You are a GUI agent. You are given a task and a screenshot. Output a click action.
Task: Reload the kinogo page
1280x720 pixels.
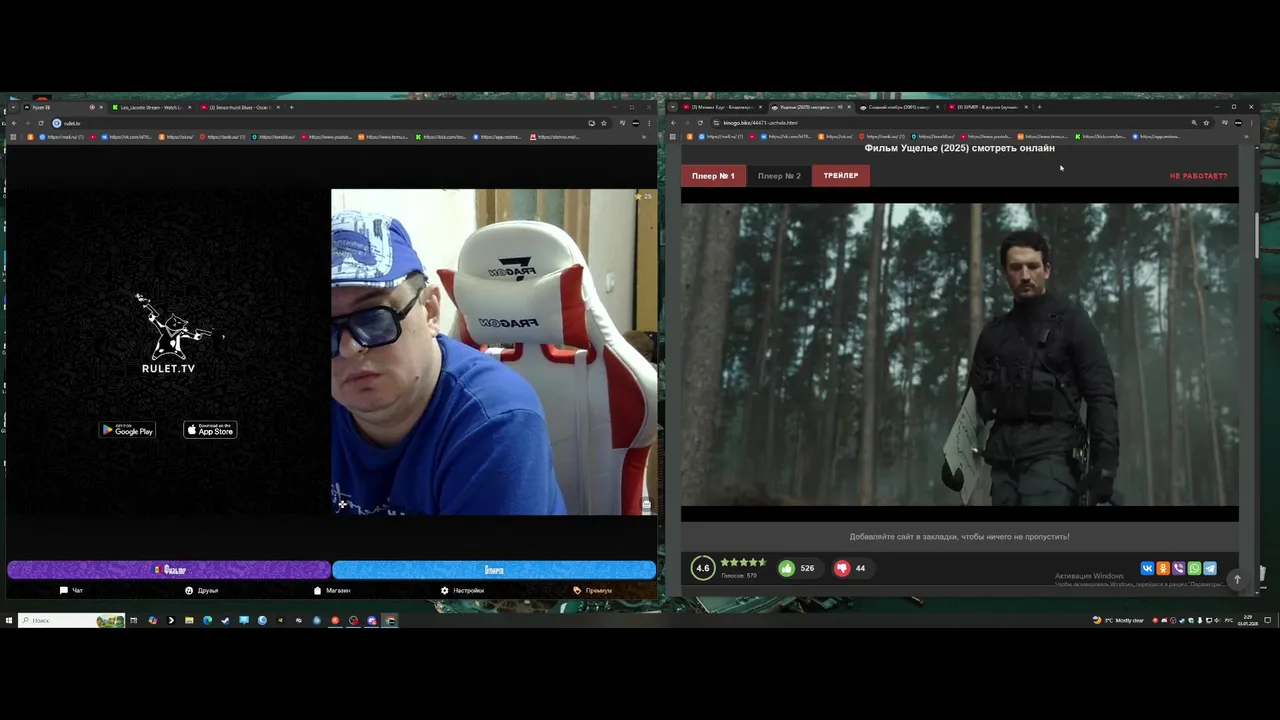pos(700,122)
